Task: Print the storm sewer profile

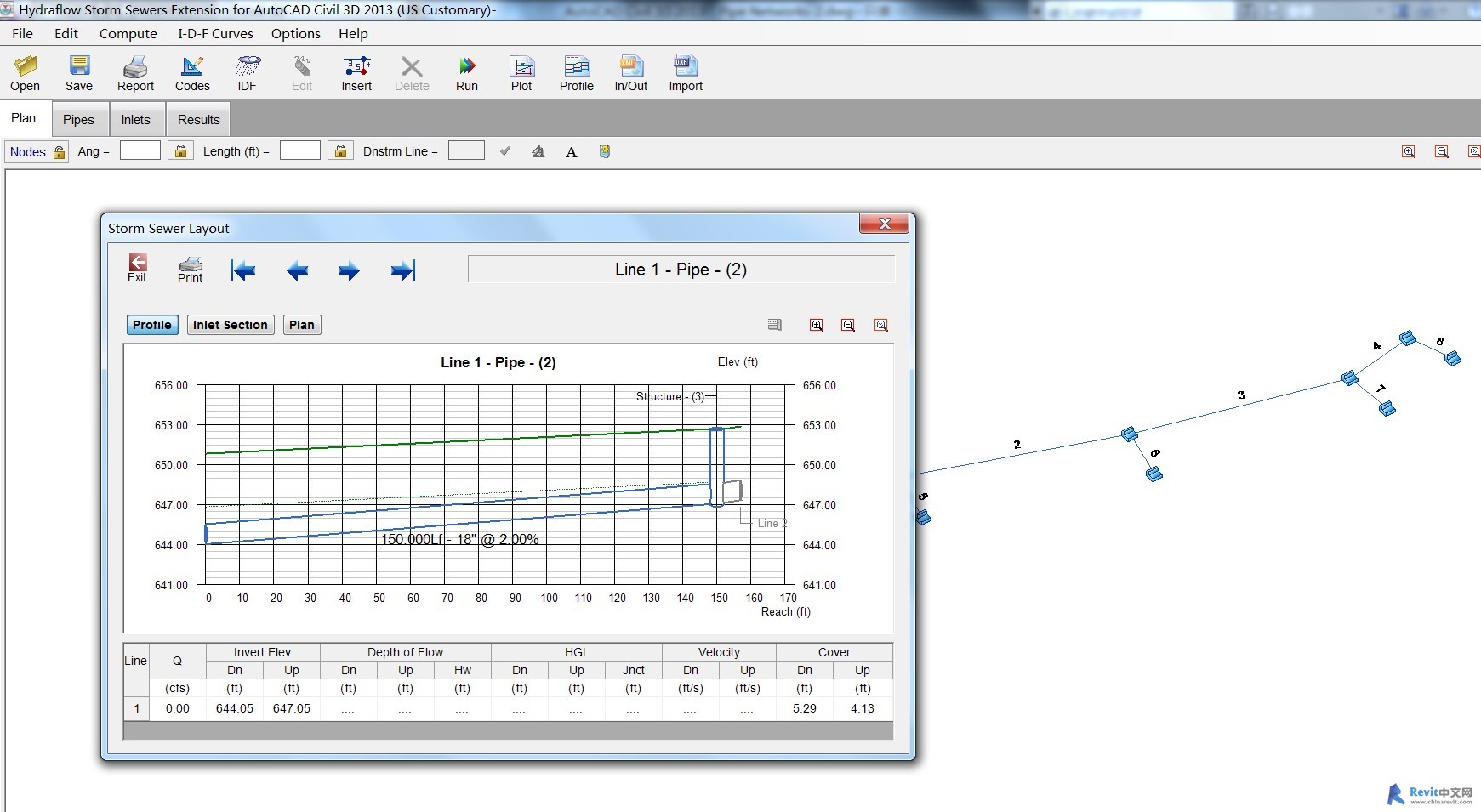Action: [191, 269]
